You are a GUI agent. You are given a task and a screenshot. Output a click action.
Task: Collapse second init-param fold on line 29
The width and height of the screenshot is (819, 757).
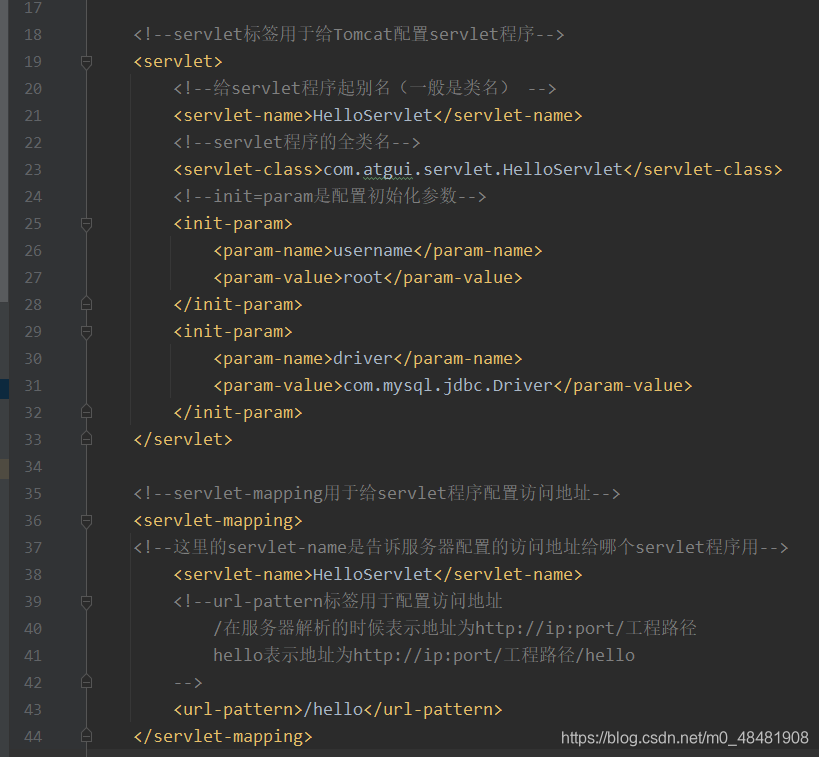[x=87, y=332]
